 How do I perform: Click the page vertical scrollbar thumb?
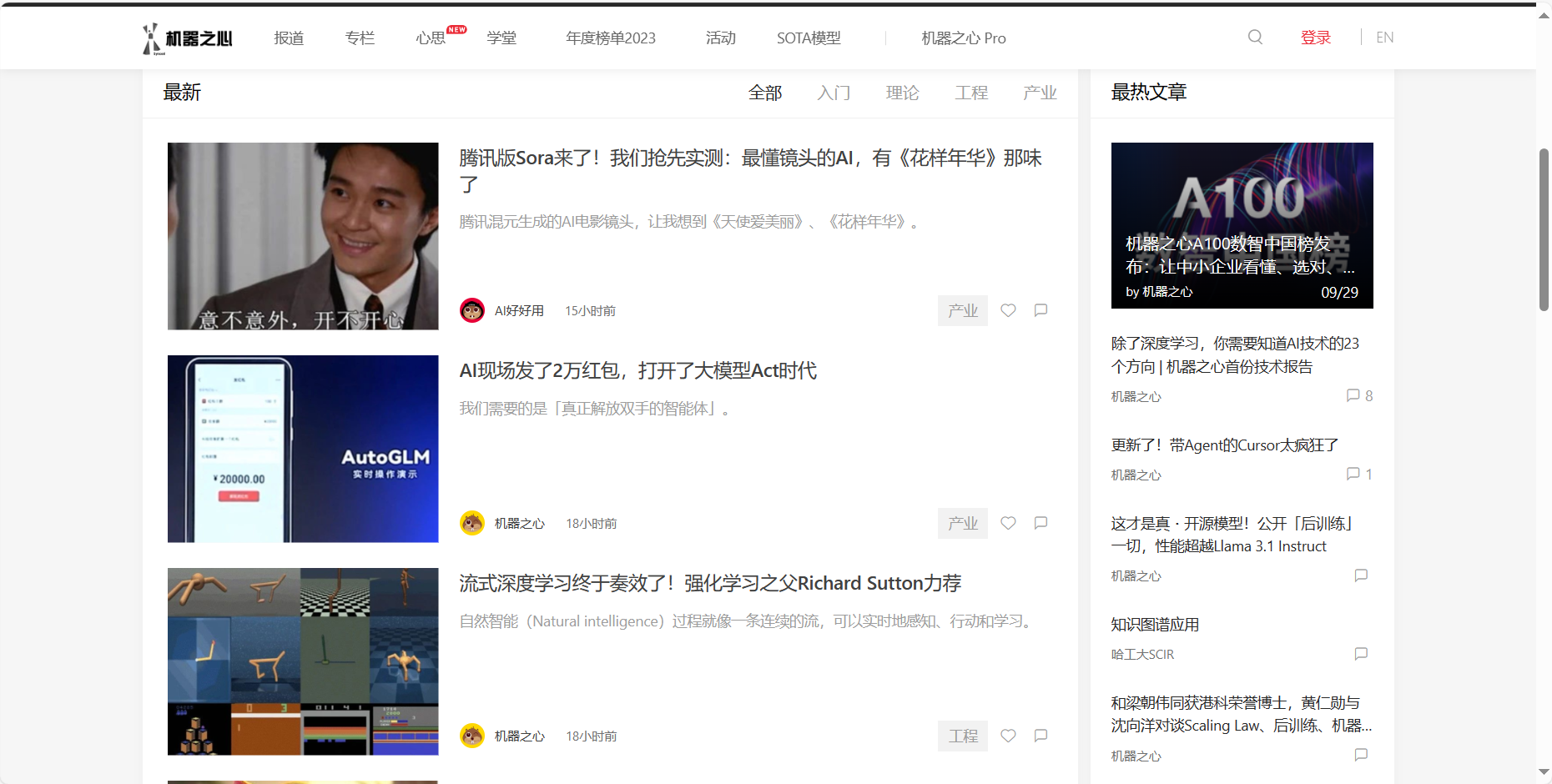(x=1544, y=229)
